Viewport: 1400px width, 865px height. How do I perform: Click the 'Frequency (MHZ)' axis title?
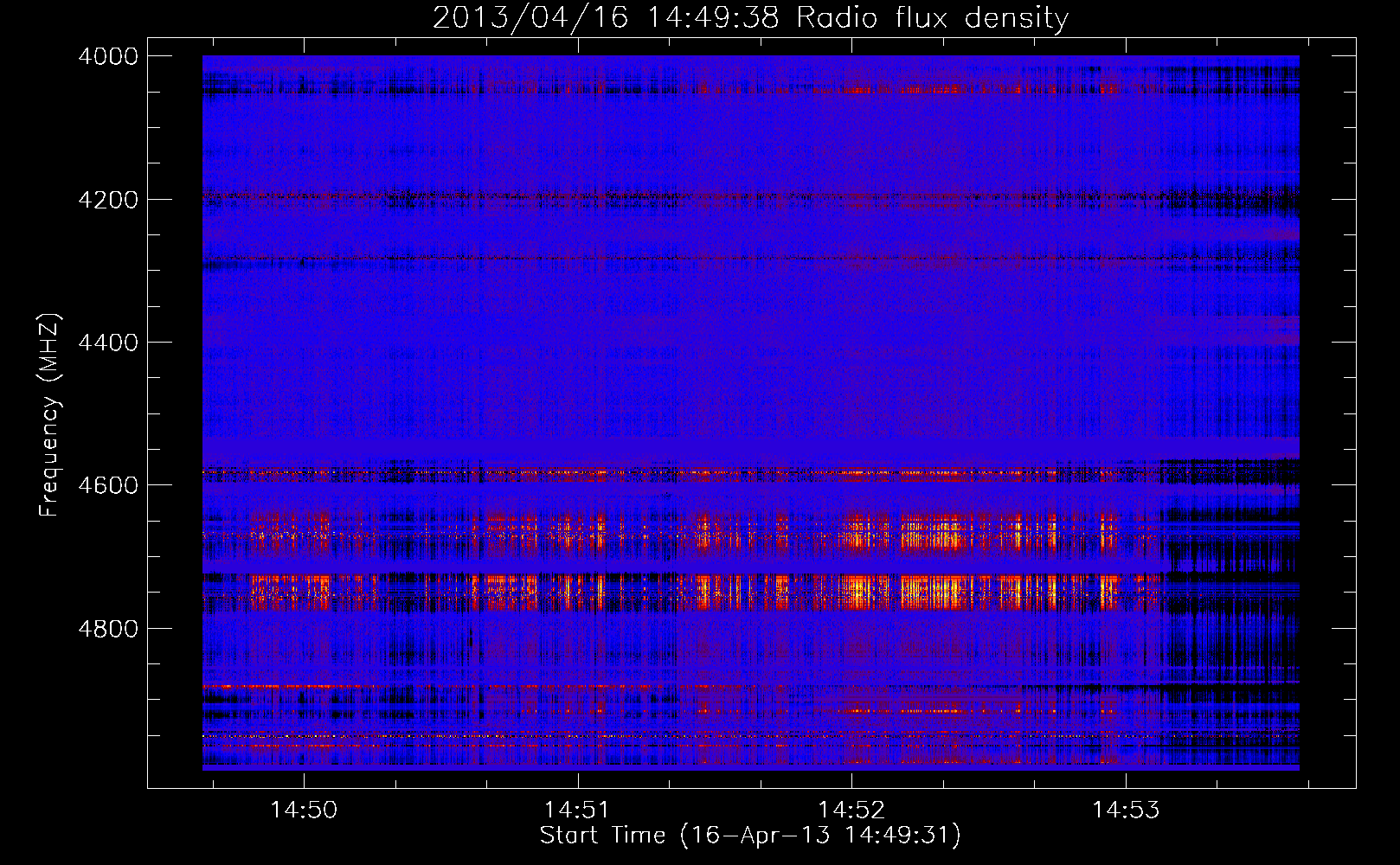[x=50, y=415]
